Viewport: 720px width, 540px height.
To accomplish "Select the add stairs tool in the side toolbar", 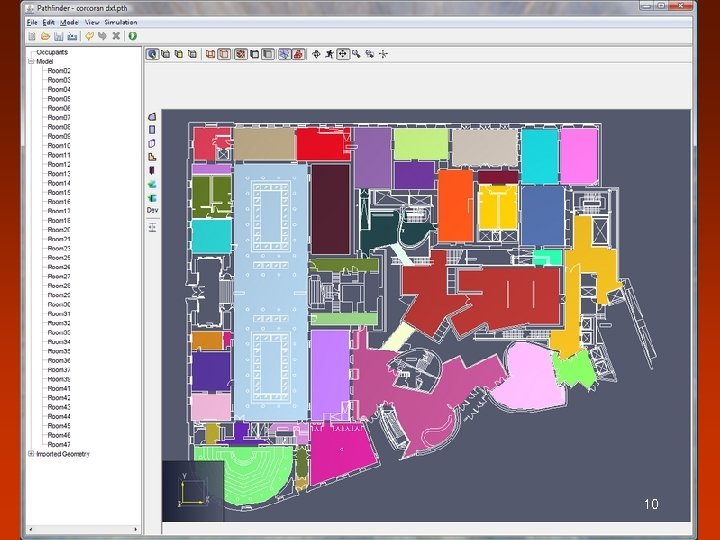I will [152, 156].
